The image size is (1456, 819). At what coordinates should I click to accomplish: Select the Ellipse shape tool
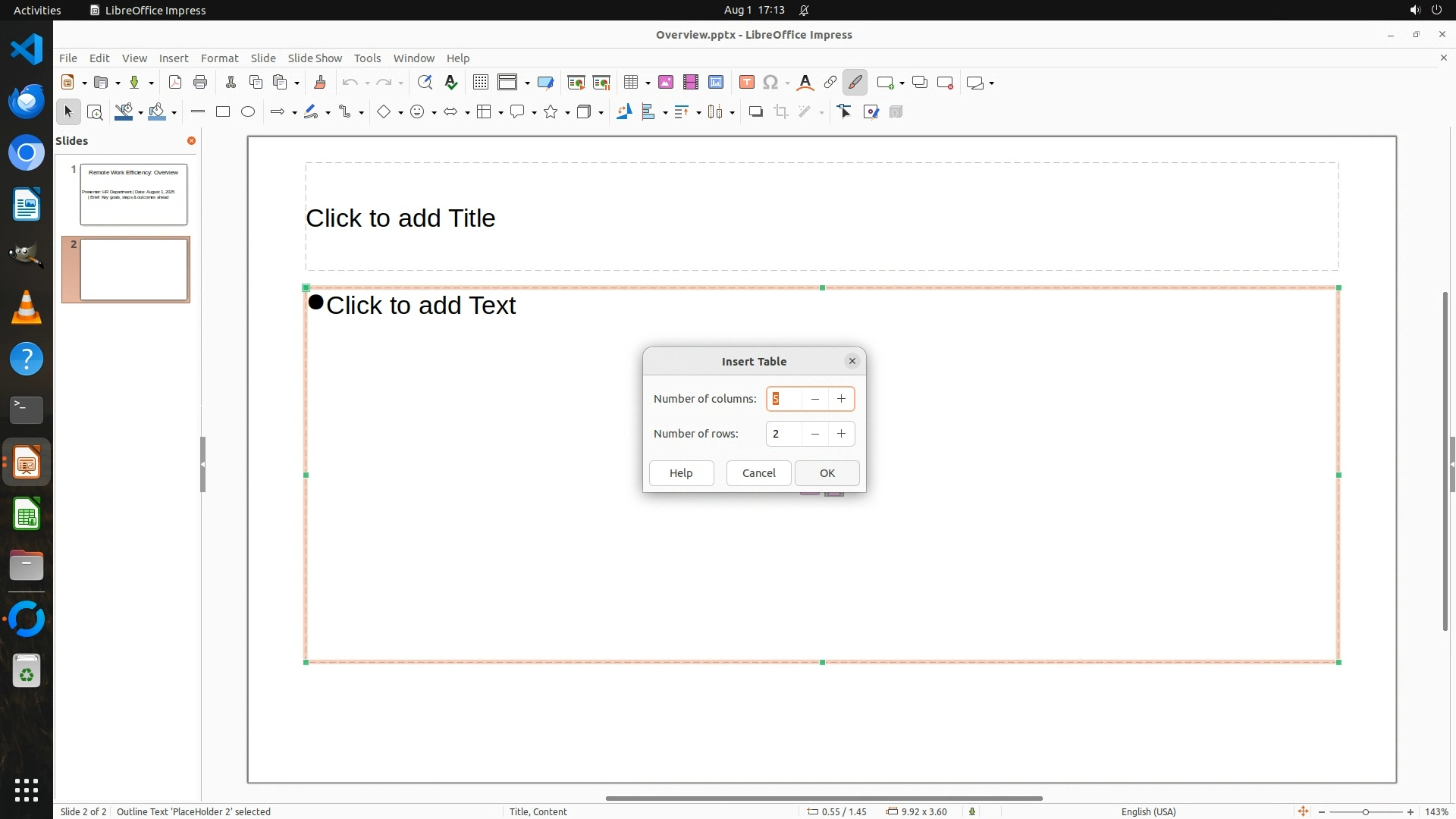click(x=248, y=112)
